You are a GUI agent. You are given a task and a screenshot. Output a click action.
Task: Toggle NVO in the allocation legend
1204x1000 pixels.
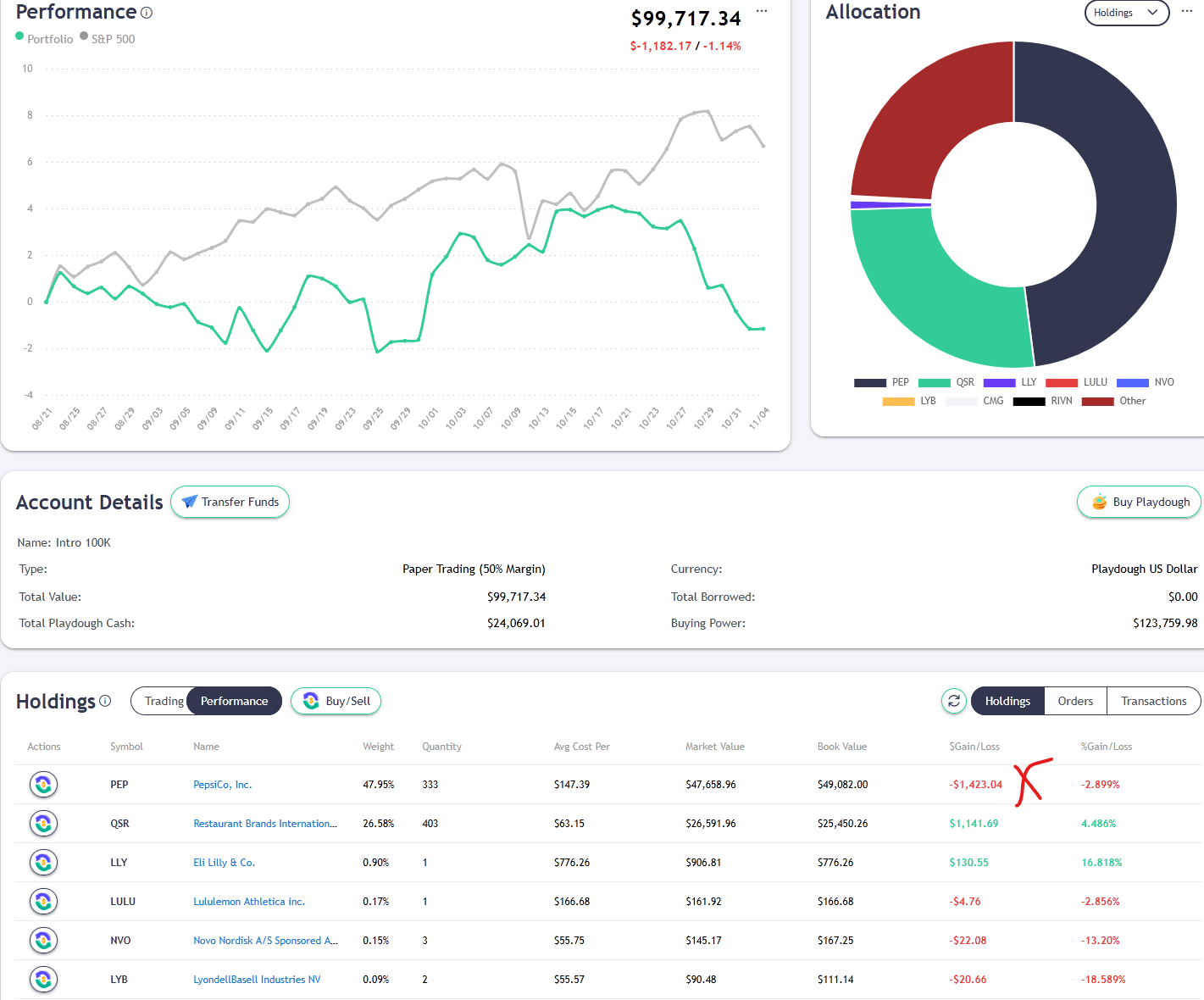click(1146, 382)
